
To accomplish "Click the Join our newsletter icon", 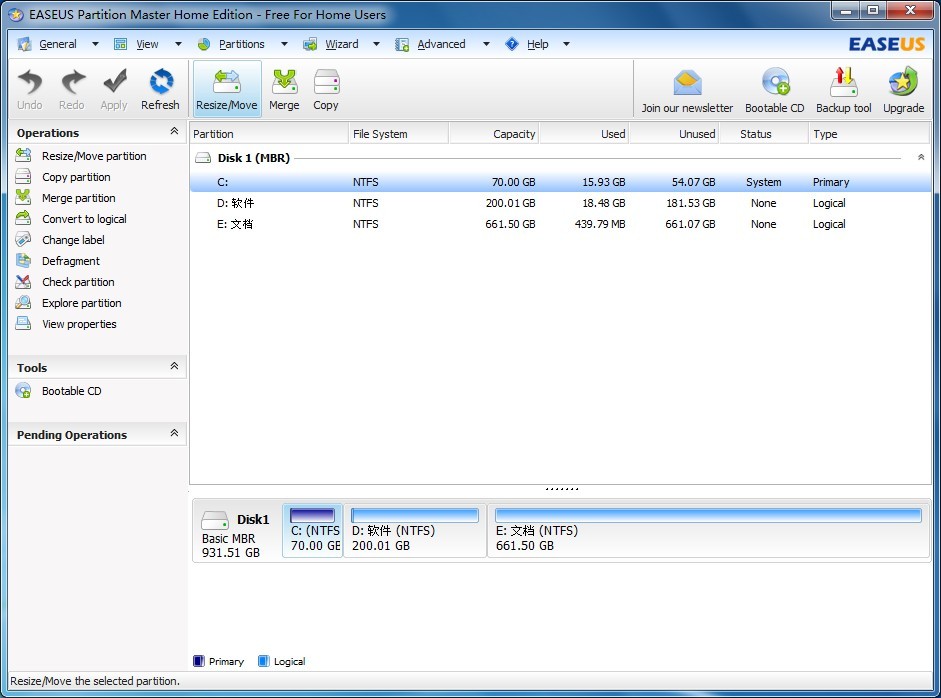I will [687, 83].
